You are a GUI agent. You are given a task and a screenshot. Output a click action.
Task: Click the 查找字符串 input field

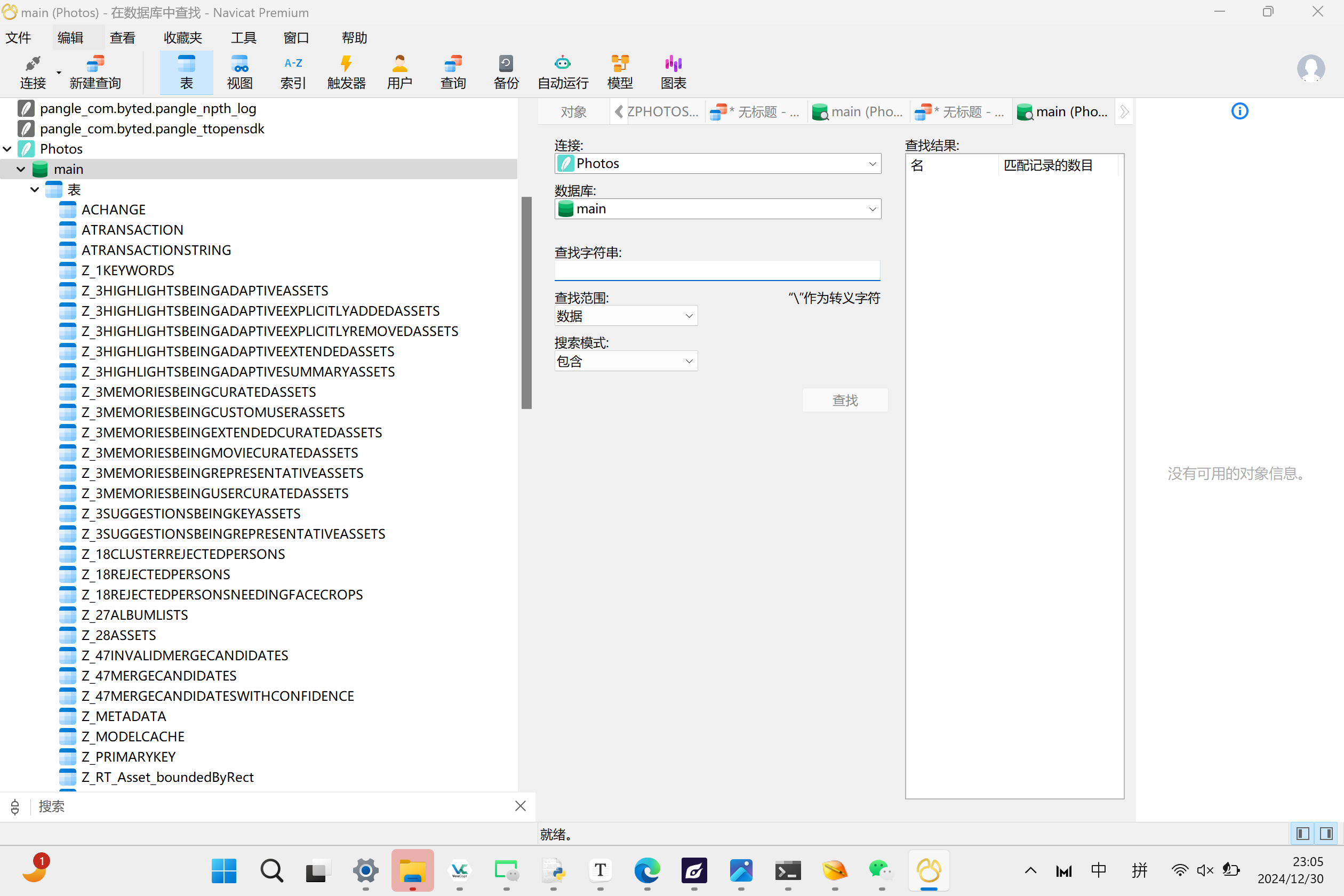[x=717, y=270]
